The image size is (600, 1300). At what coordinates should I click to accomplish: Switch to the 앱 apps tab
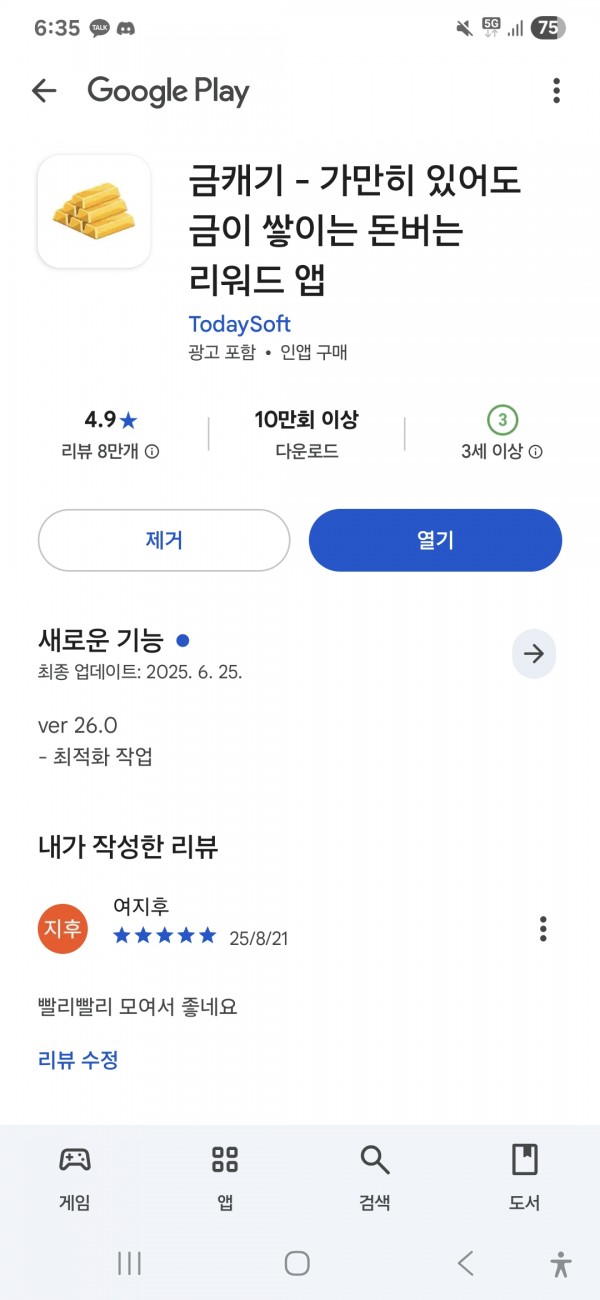[225, 1178]
